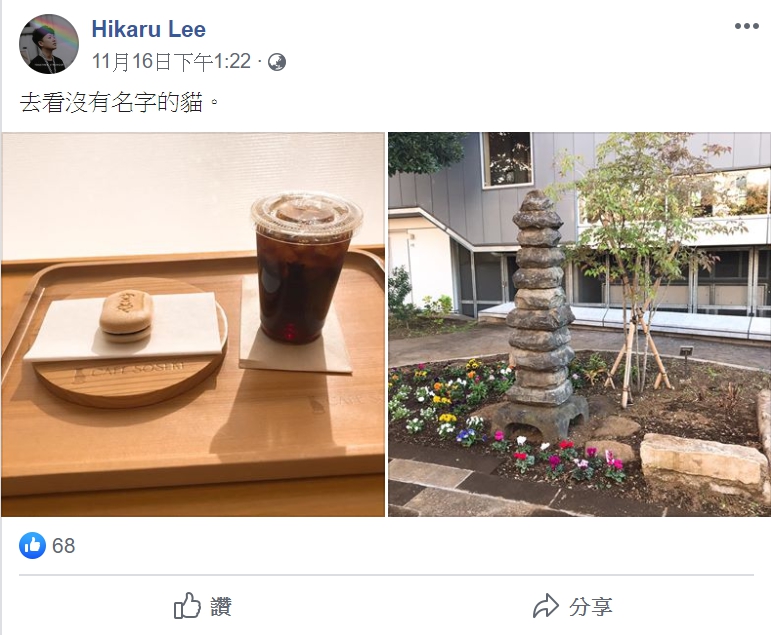Click the thumbs-up 讚 icon
Image resolution: width=771 pixels, height=635 pixels.
[x=187, y=605]
